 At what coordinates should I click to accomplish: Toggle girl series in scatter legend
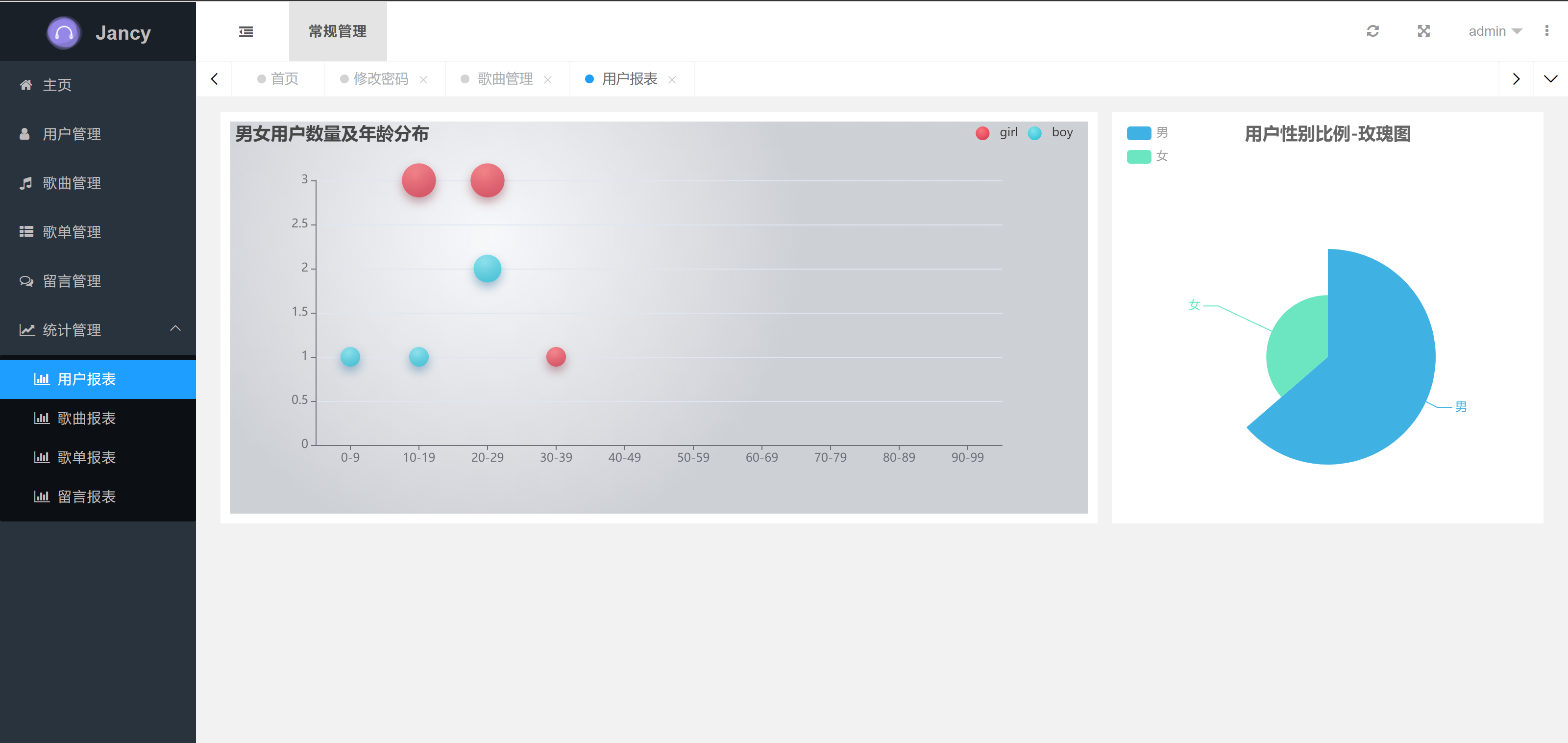[x=997, y=133]
